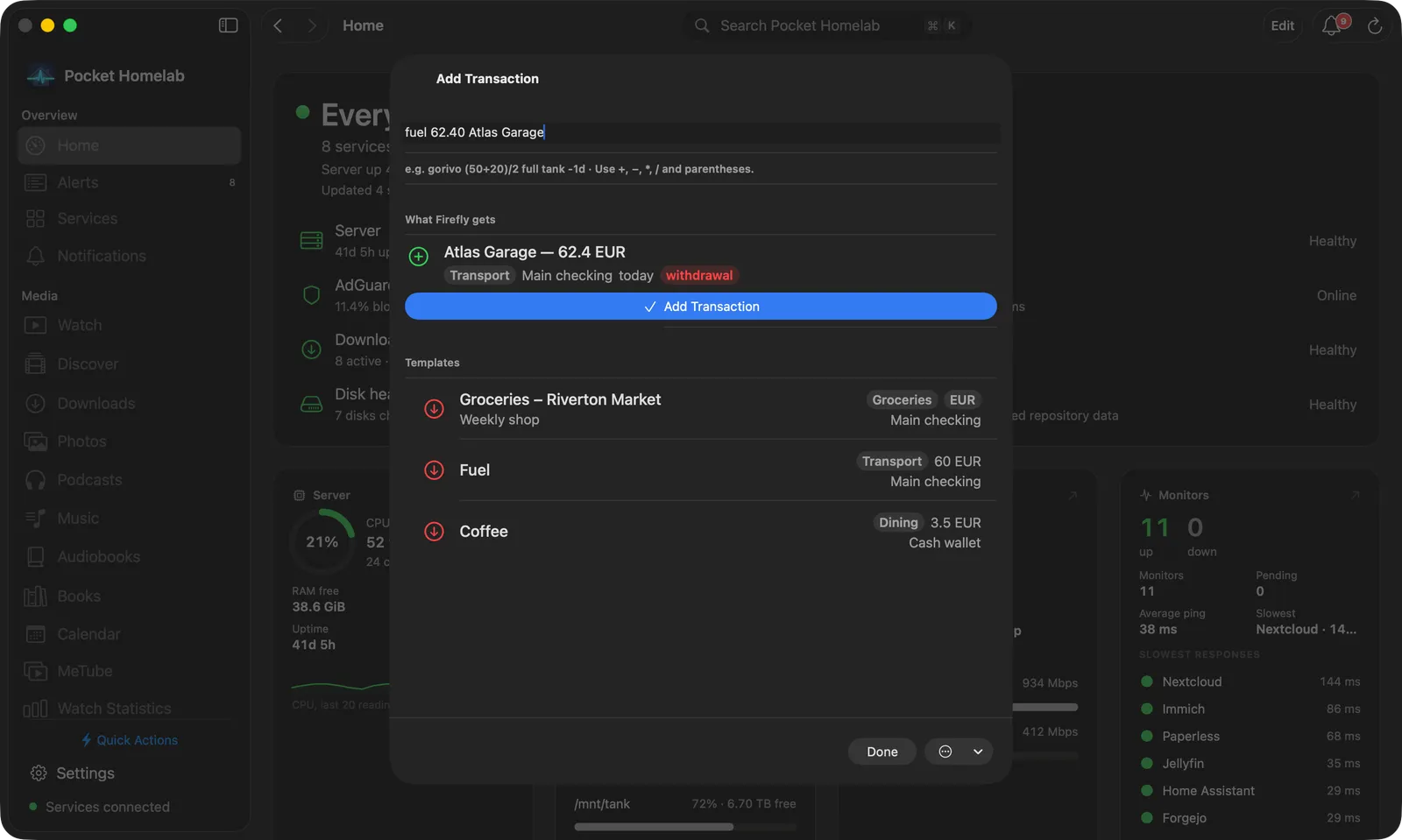Open Calendar in the sidebar
The width and height of the screenshot is (1402, 840).
coord(130,634)
